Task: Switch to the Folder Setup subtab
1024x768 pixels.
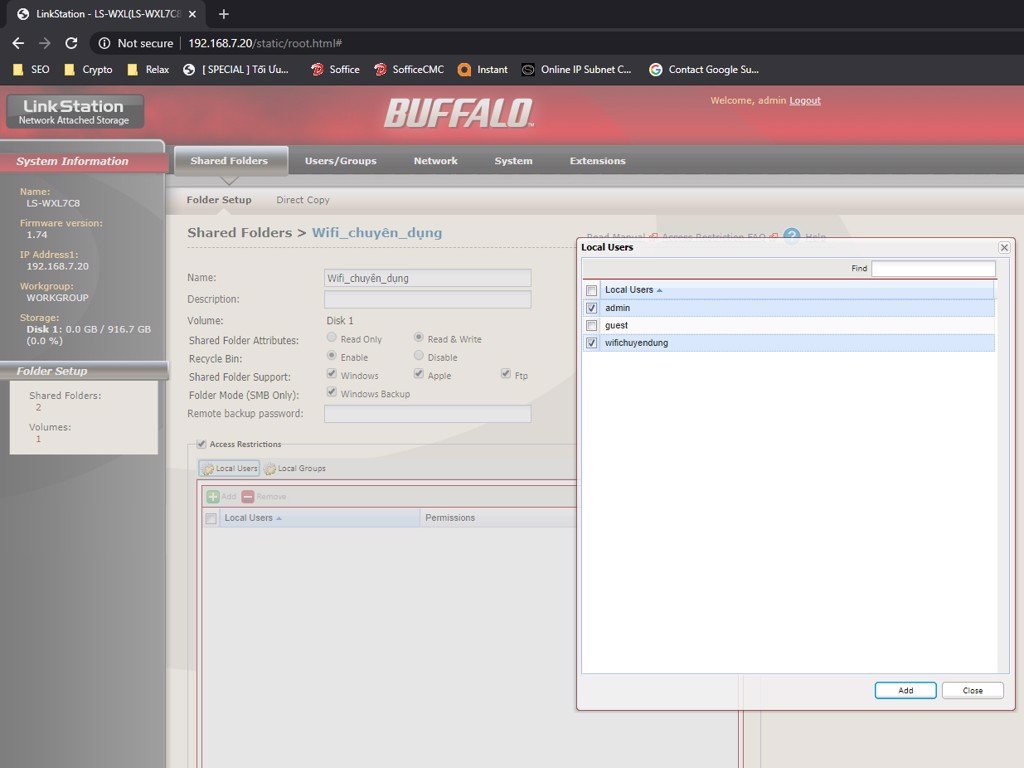Action: tap(219, 200)
